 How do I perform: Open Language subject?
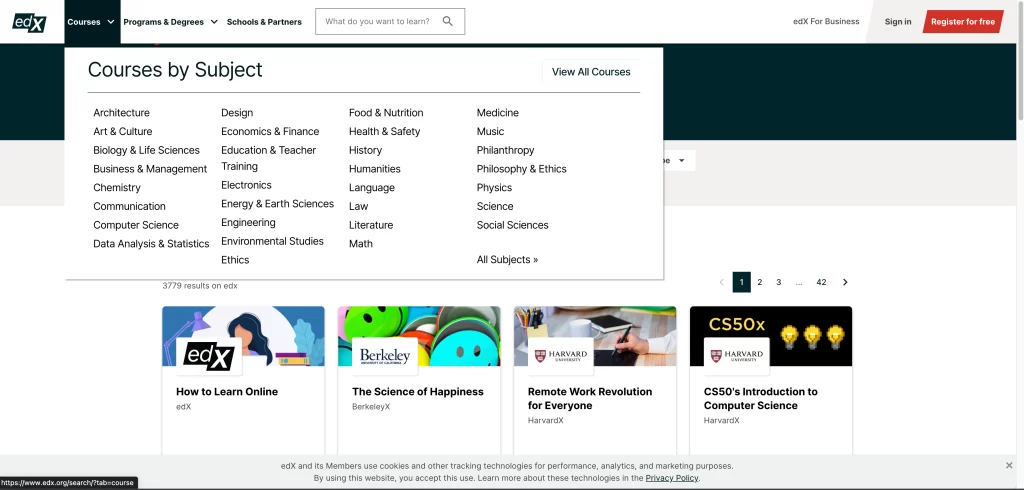tap(372, 188)
